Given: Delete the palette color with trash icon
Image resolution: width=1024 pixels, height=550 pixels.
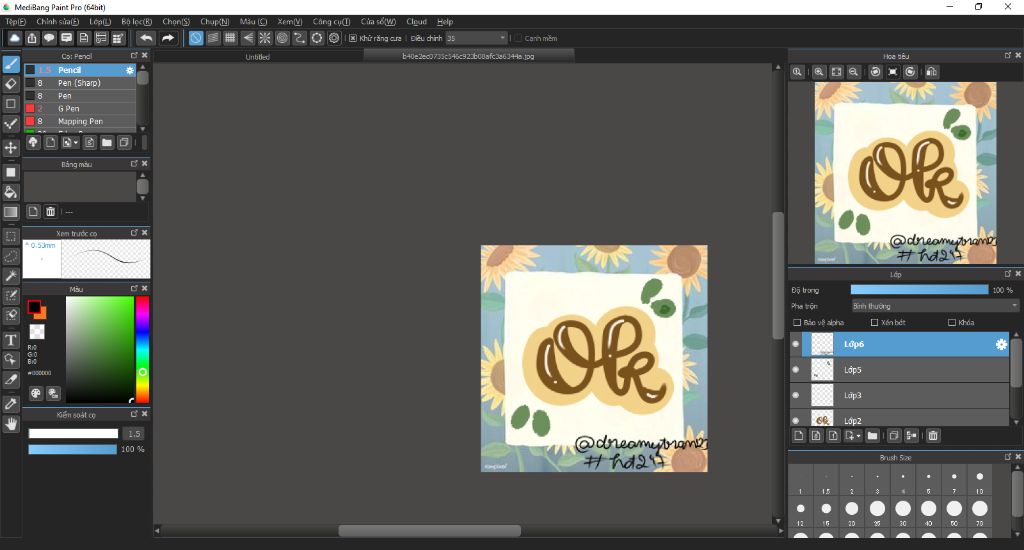Looking at the screenshot, I should (x=50, y=212).
